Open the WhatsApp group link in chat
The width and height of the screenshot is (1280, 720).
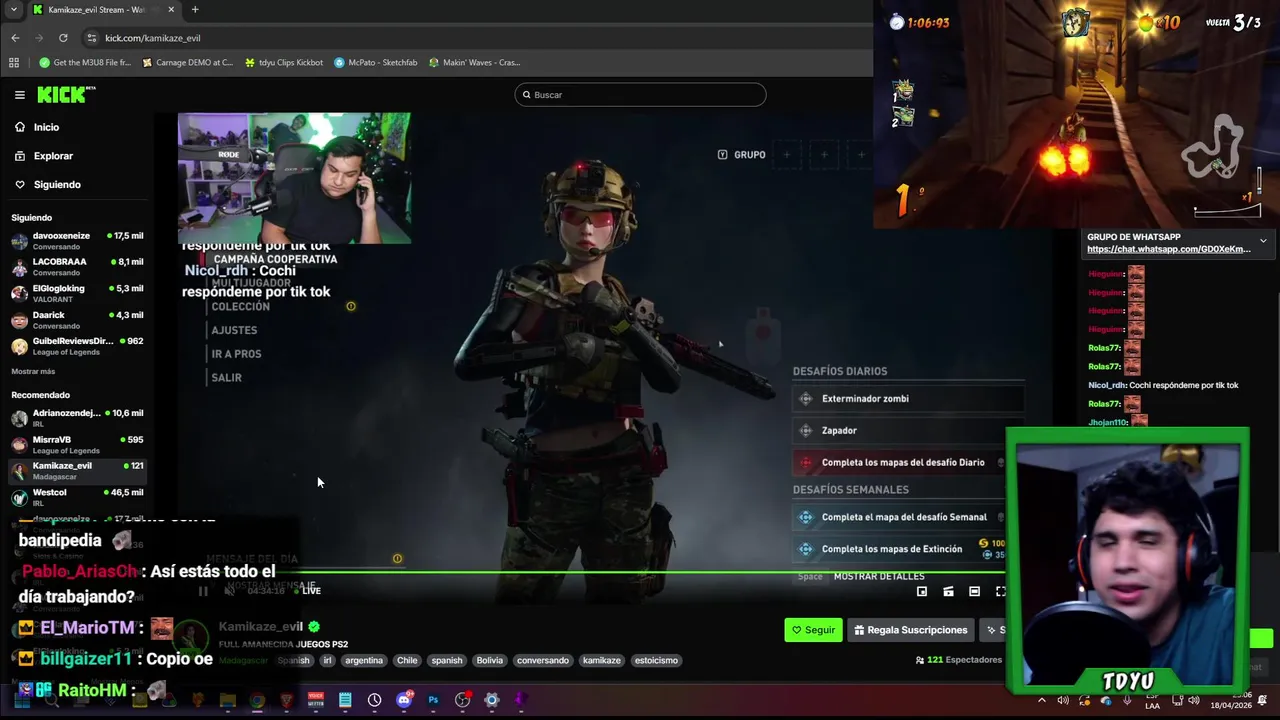click(x=1168, y=249)
